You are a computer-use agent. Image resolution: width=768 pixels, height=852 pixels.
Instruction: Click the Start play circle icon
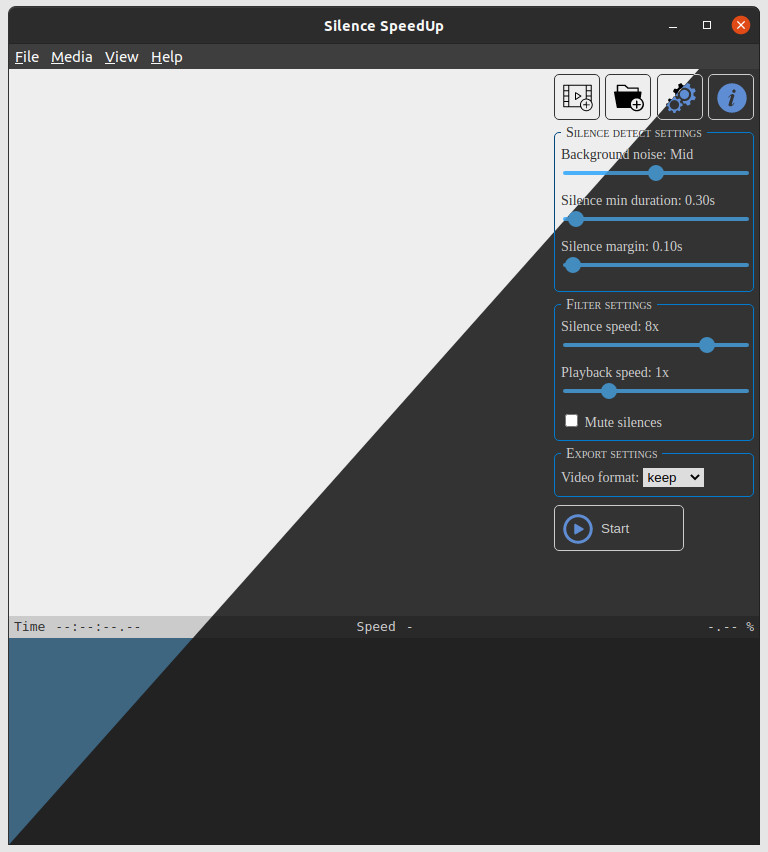pos(577,529)
